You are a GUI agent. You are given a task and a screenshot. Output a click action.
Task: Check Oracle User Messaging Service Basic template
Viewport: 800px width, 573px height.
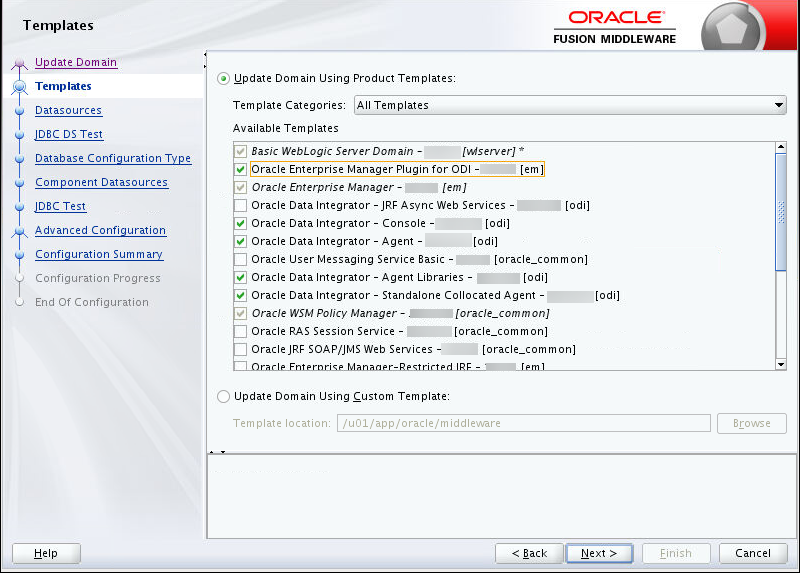[x=240, y=259]
